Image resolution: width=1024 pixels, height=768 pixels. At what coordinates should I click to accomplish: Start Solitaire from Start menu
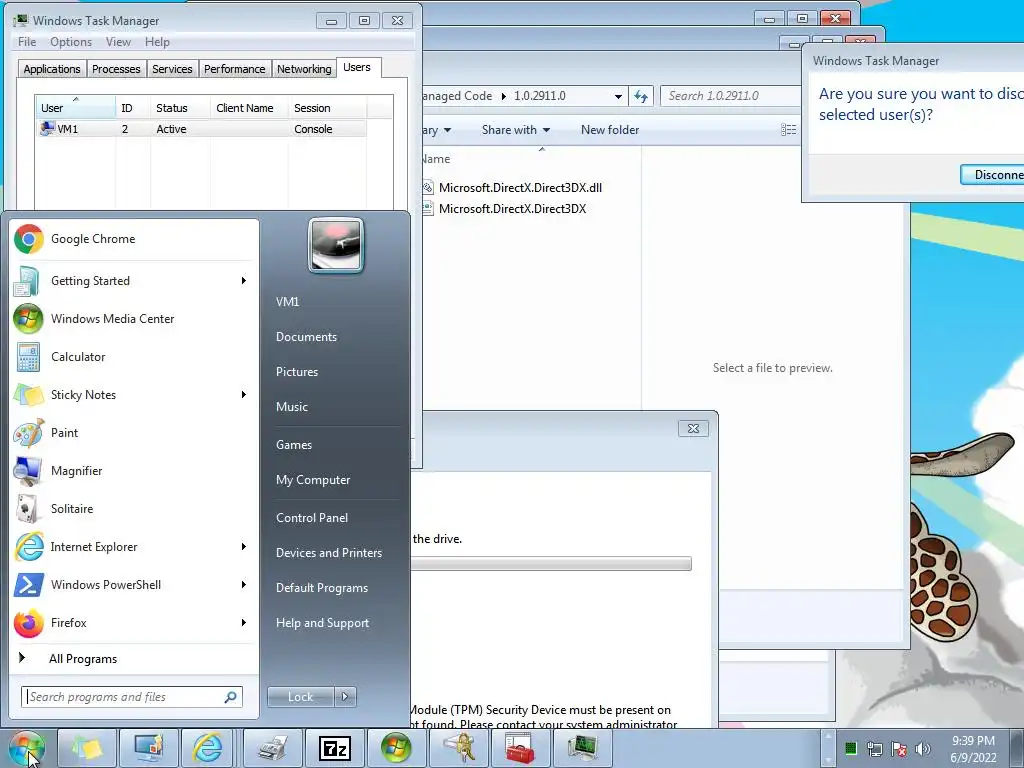pyautogui.click(x=134, y=509)
